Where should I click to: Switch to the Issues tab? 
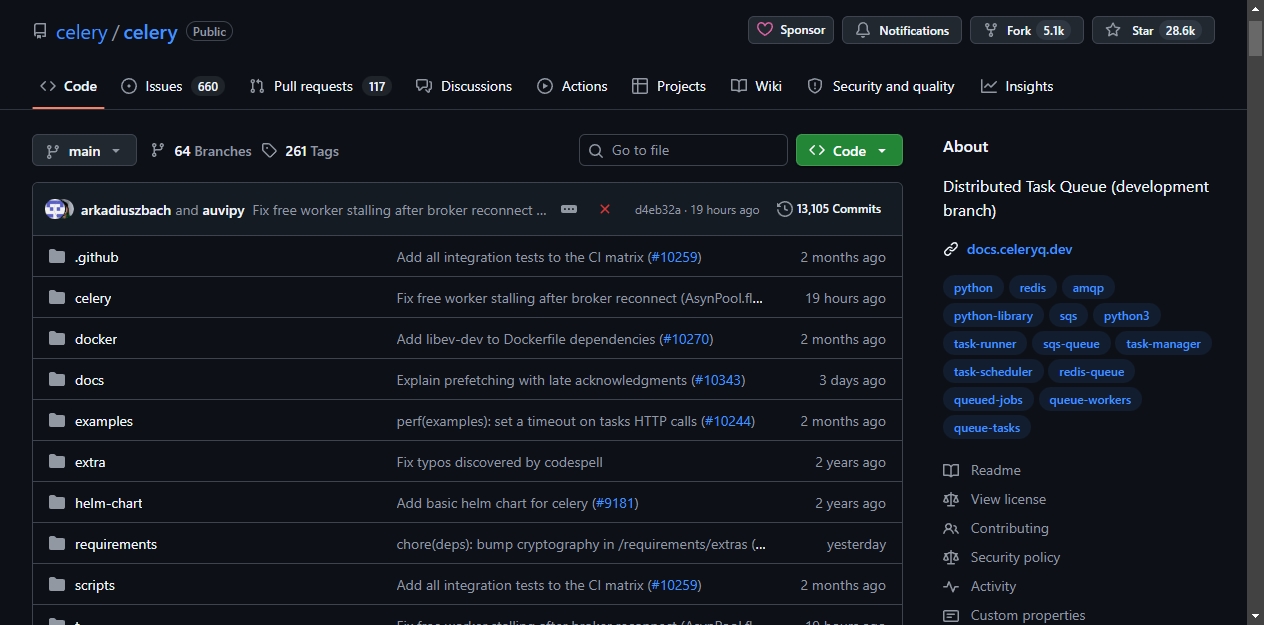(x=172, y=86)
